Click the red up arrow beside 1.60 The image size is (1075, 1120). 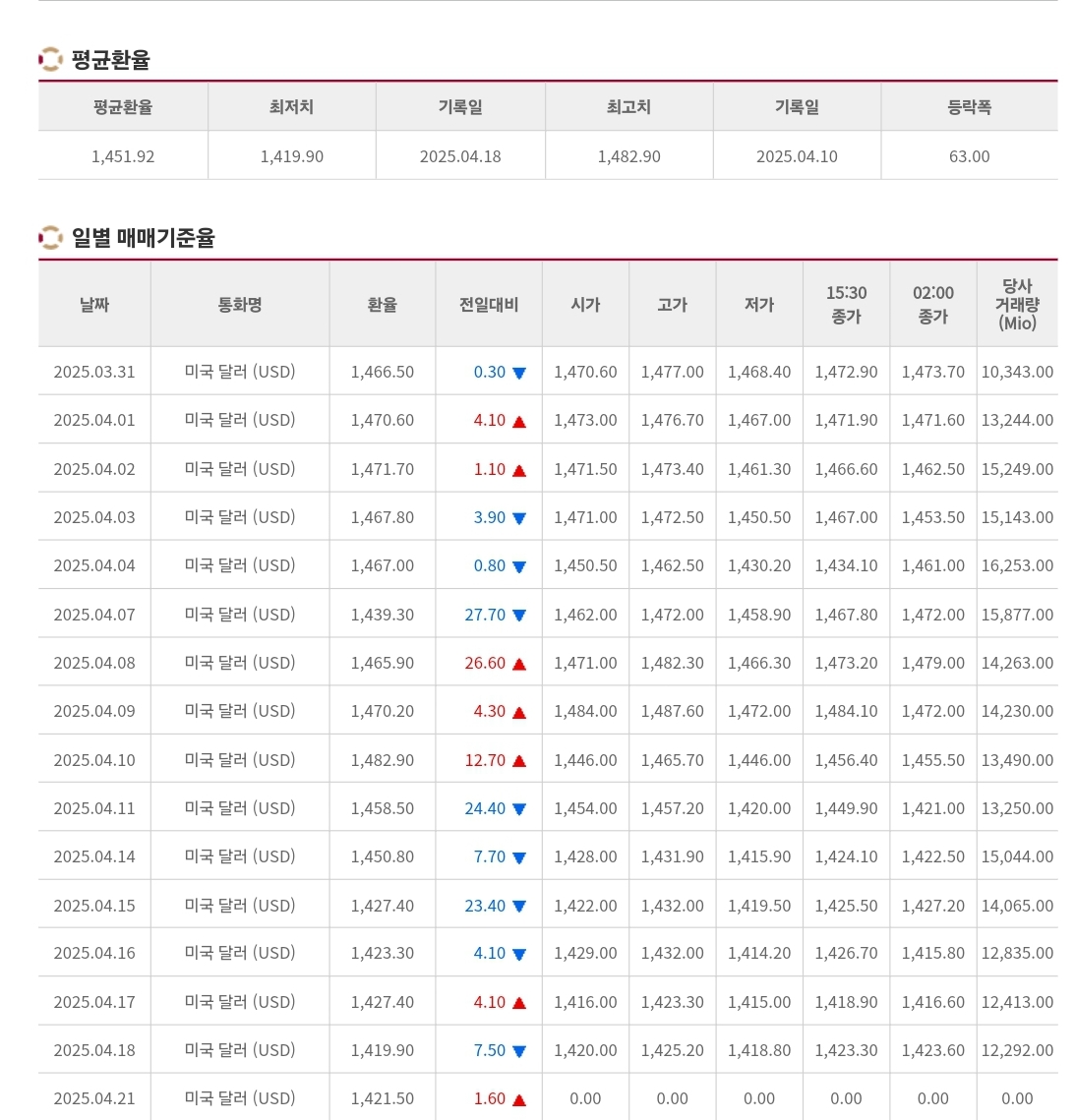click(519, 1100)
